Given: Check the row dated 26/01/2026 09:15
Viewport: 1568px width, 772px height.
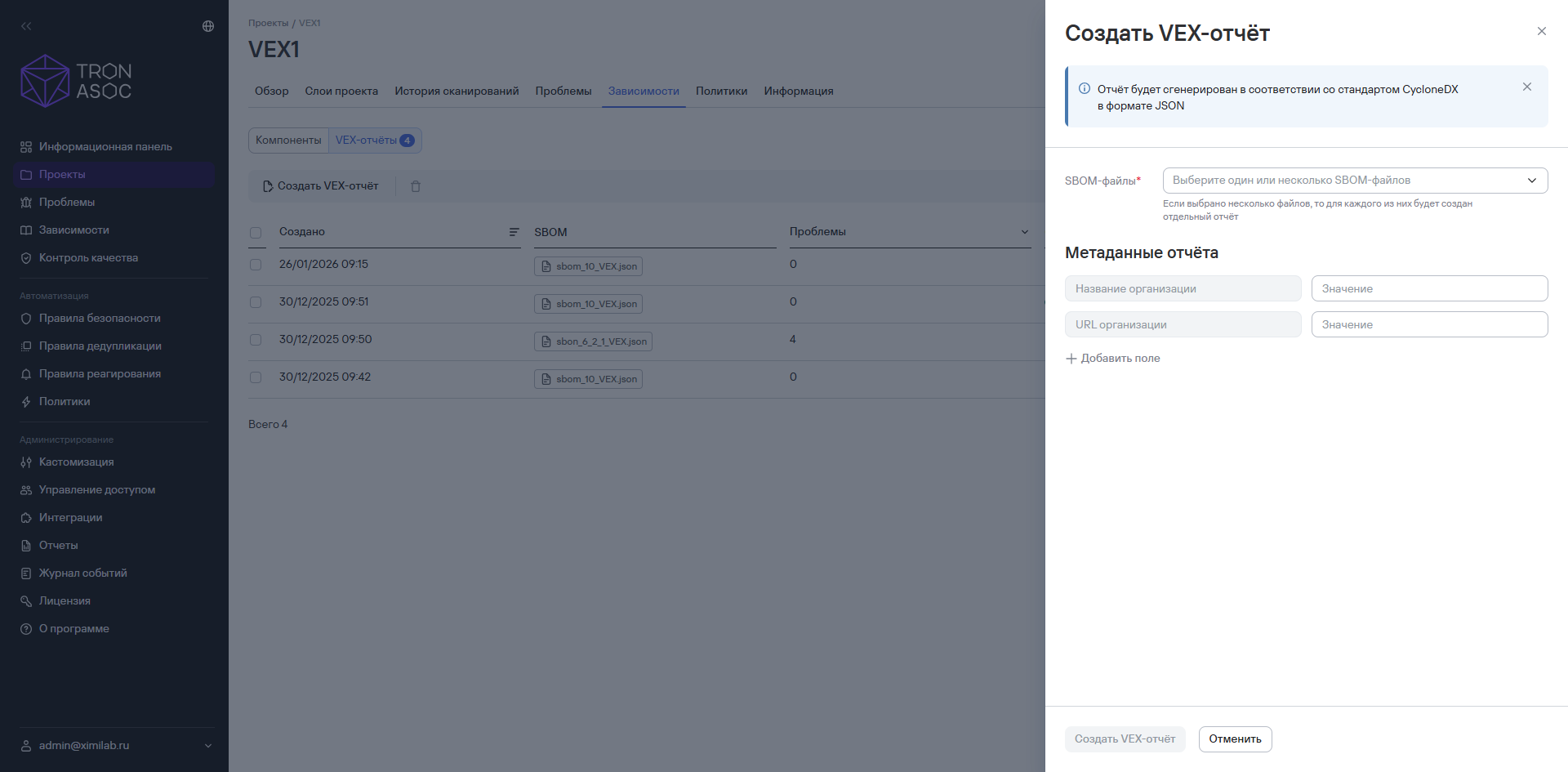Looking at the screenshot, I should (x=256, y=265).
